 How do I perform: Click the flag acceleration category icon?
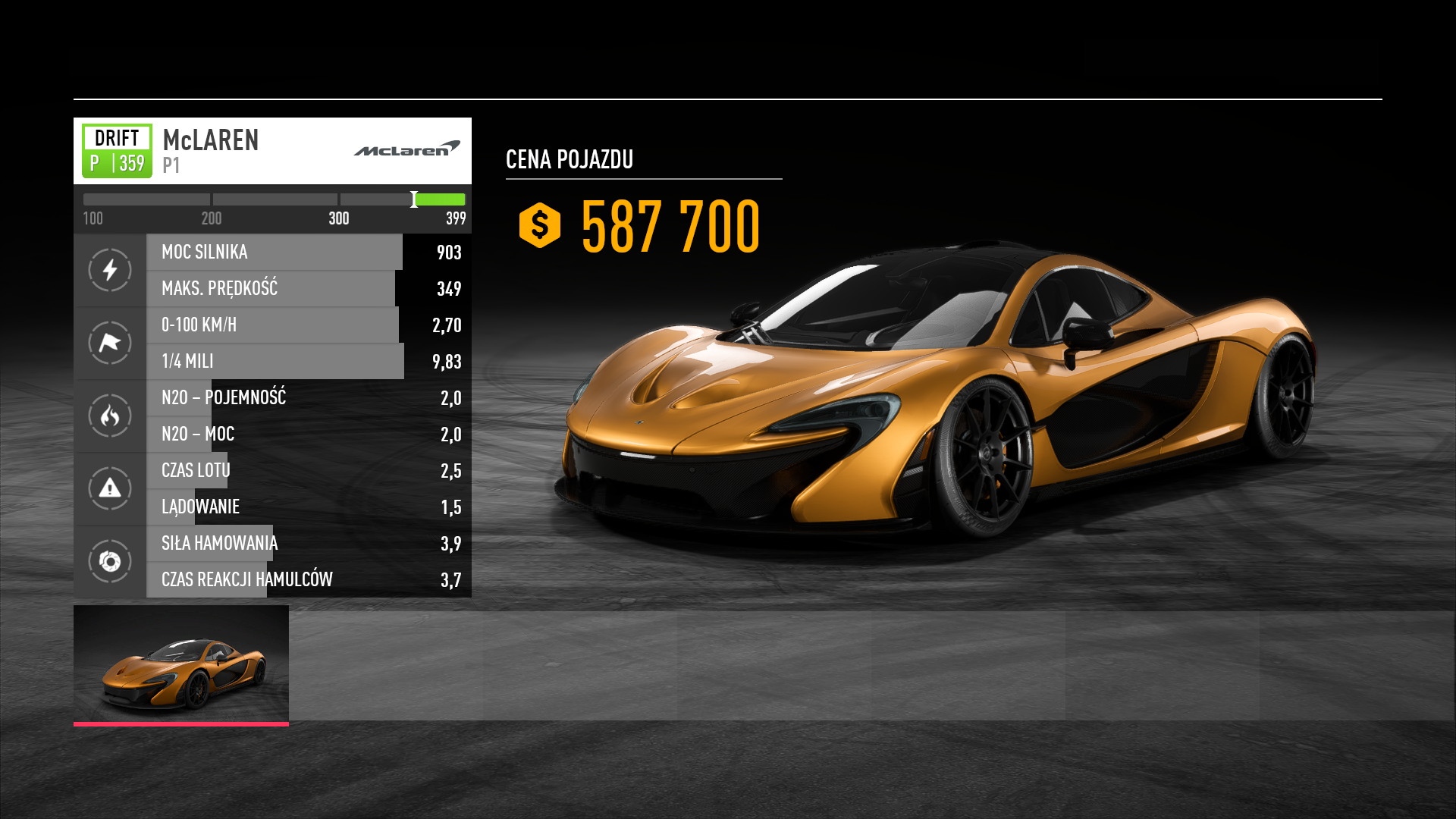click(110, 343)
